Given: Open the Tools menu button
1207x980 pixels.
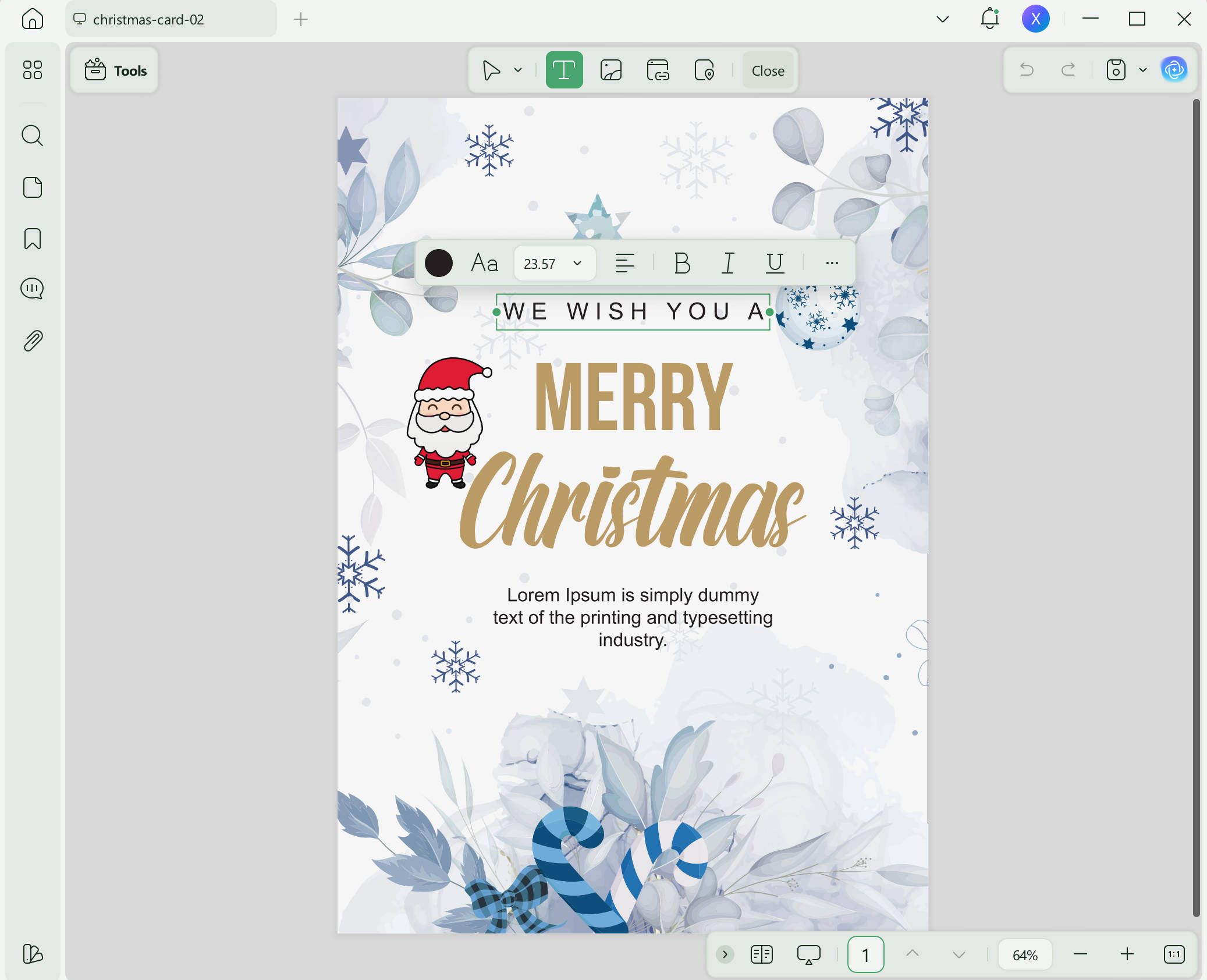Looking at the screenshot, I should click(115, 70).
